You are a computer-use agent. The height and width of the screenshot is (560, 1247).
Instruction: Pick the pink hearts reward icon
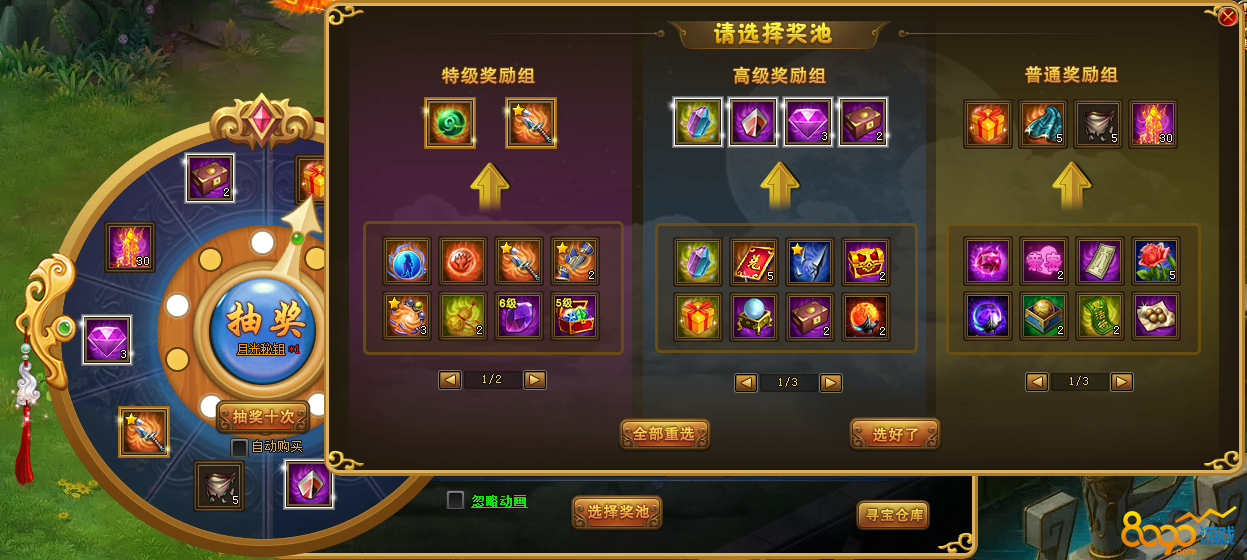click(1044, 261)
